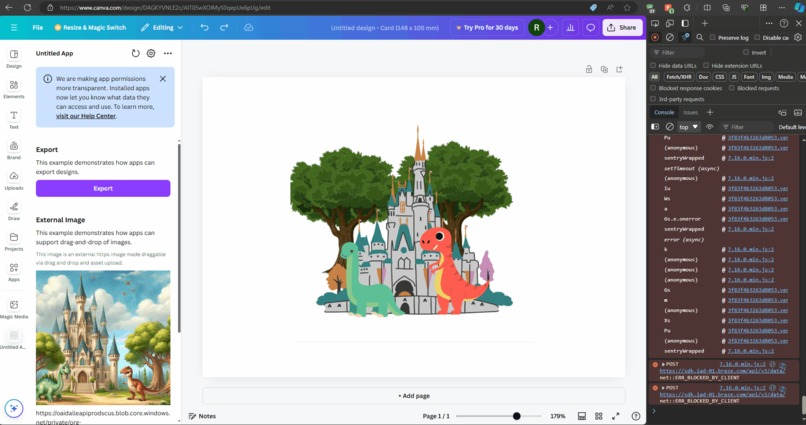Clear the network log
Screen dimensions: 806x425
pyautogui.click(x=670, y=37)
